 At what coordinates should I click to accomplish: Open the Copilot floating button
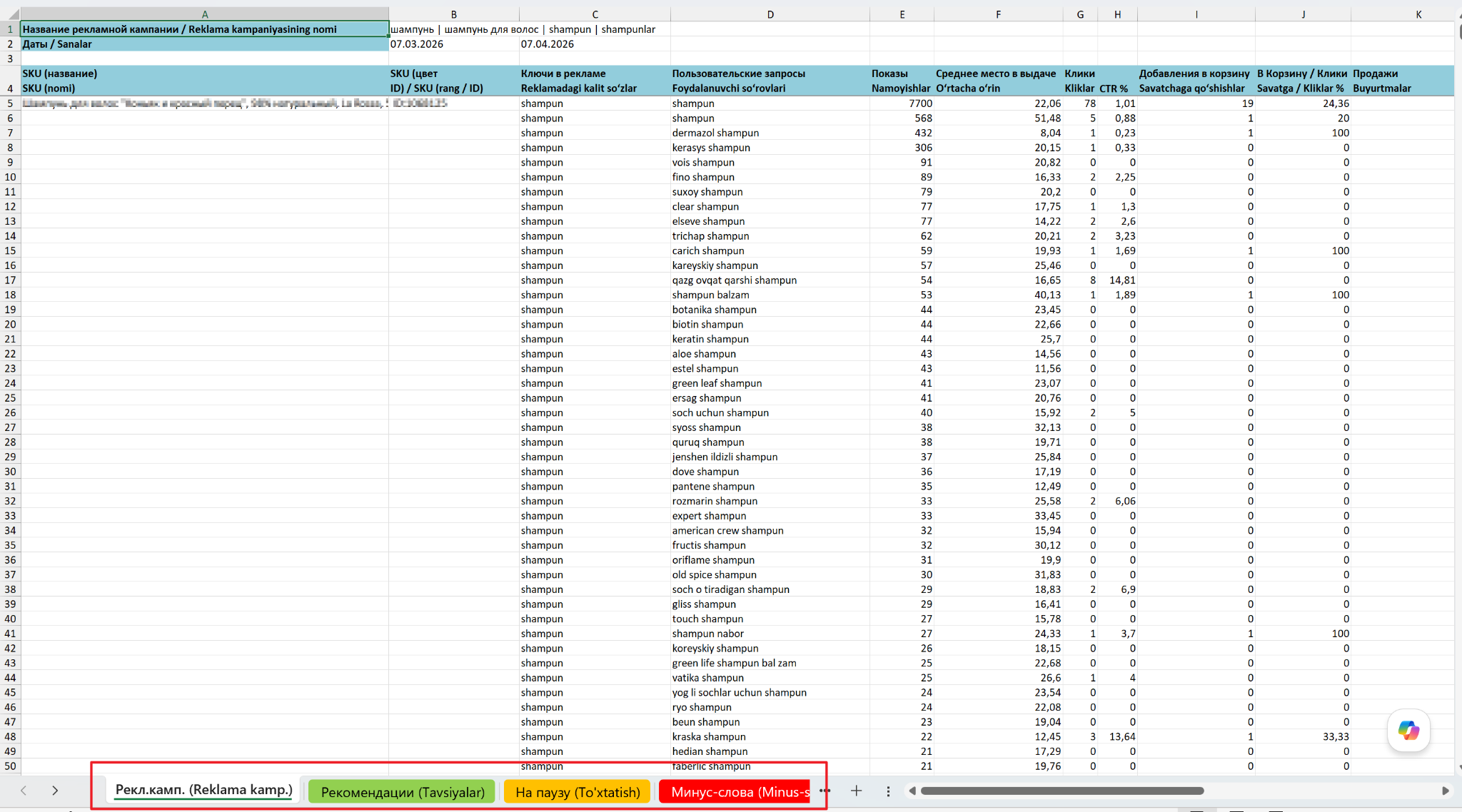1408,730
